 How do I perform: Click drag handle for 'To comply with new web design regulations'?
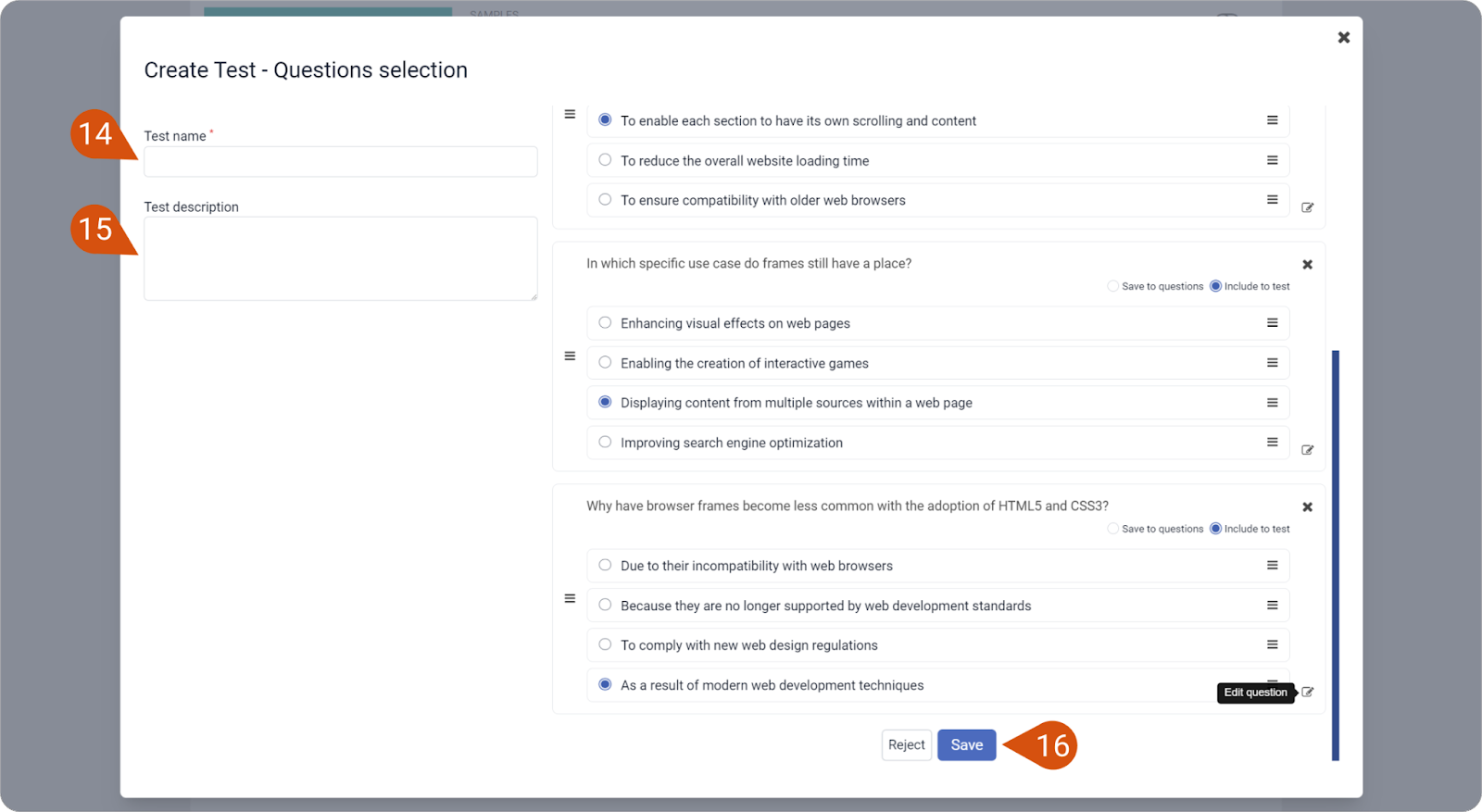(x=1272, y=645)
